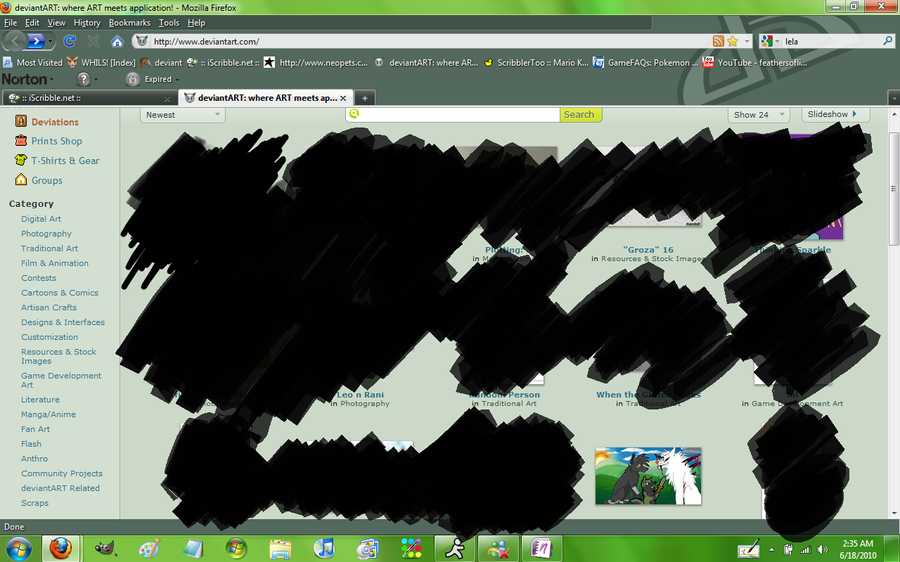Open the View menu
The width and height of the screenshot is (900, 562).
(x=56, y=23)
